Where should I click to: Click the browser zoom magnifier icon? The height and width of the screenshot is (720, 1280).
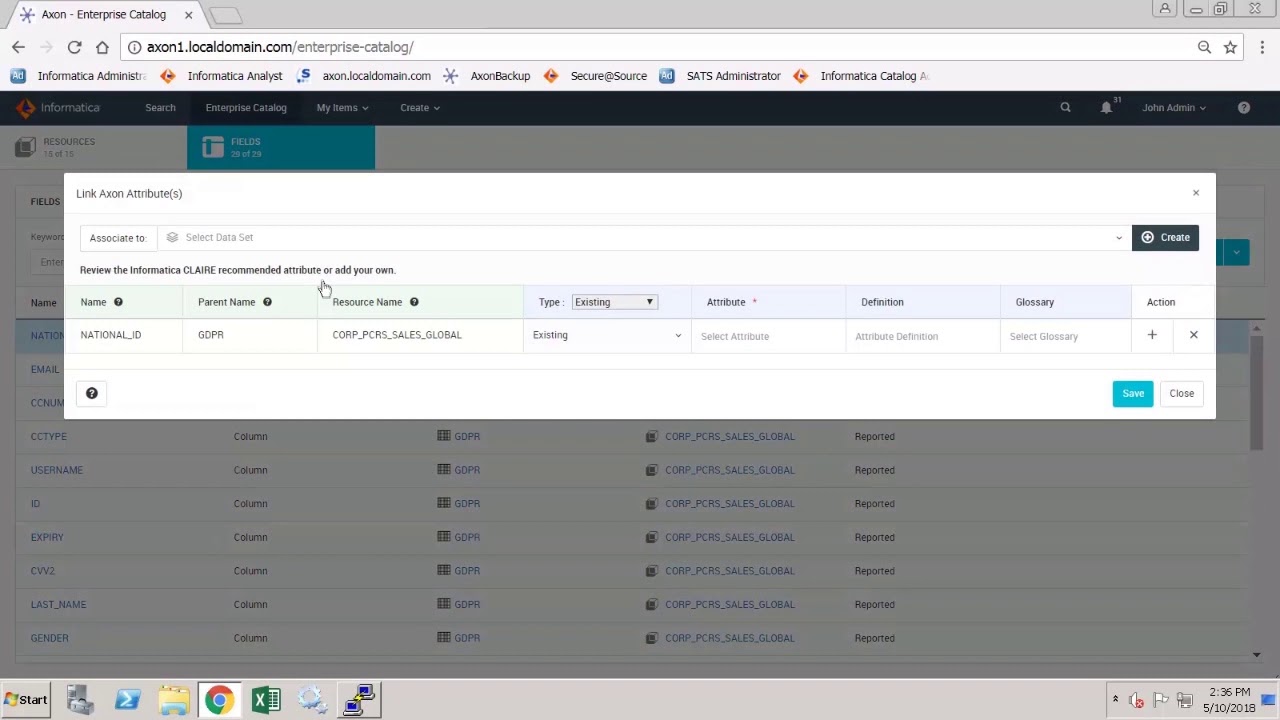[1204, 47]
